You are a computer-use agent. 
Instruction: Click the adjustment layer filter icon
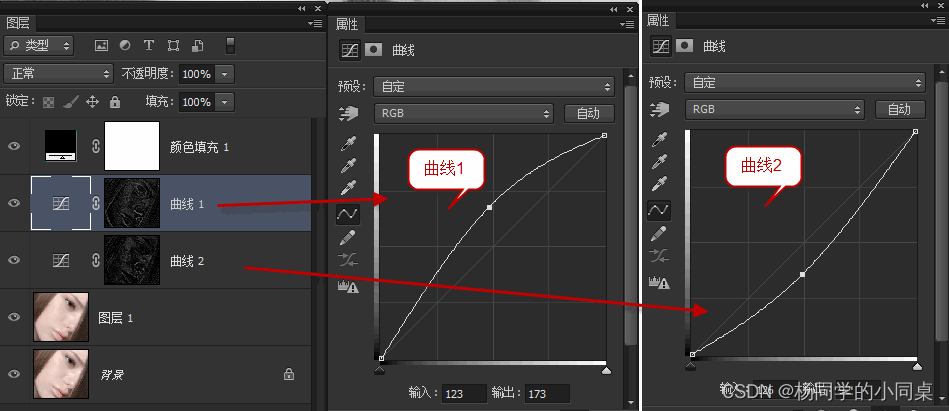[x=125, y=45]
